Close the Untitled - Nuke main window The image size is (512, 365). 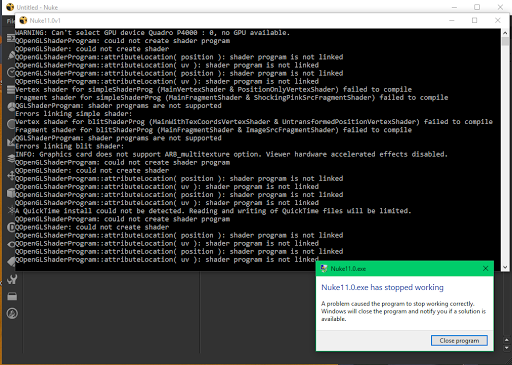pos(500,7)
